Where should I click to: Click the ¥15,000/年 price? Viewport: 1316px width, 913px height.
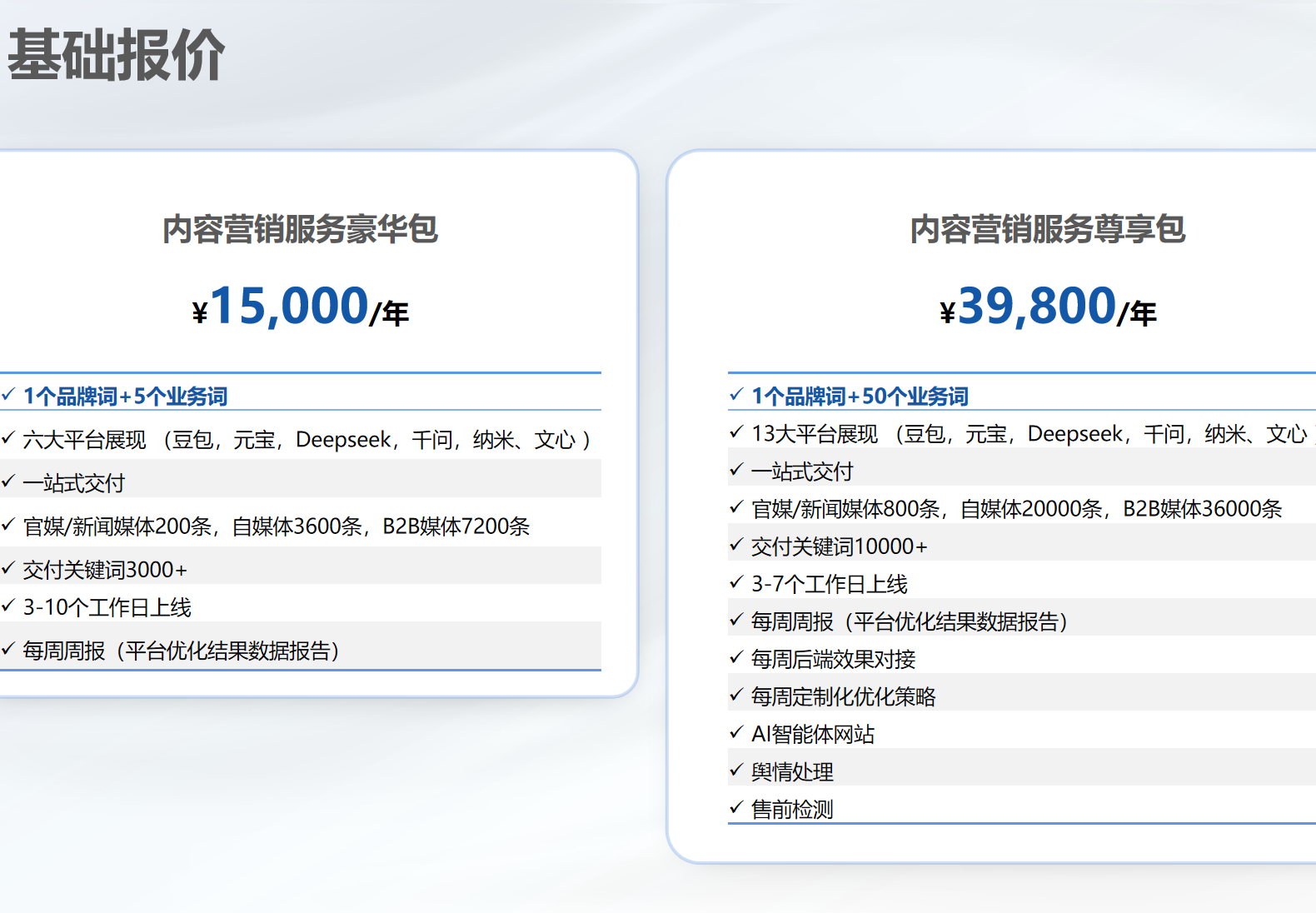pyautogui.click(x=300, y=307)
